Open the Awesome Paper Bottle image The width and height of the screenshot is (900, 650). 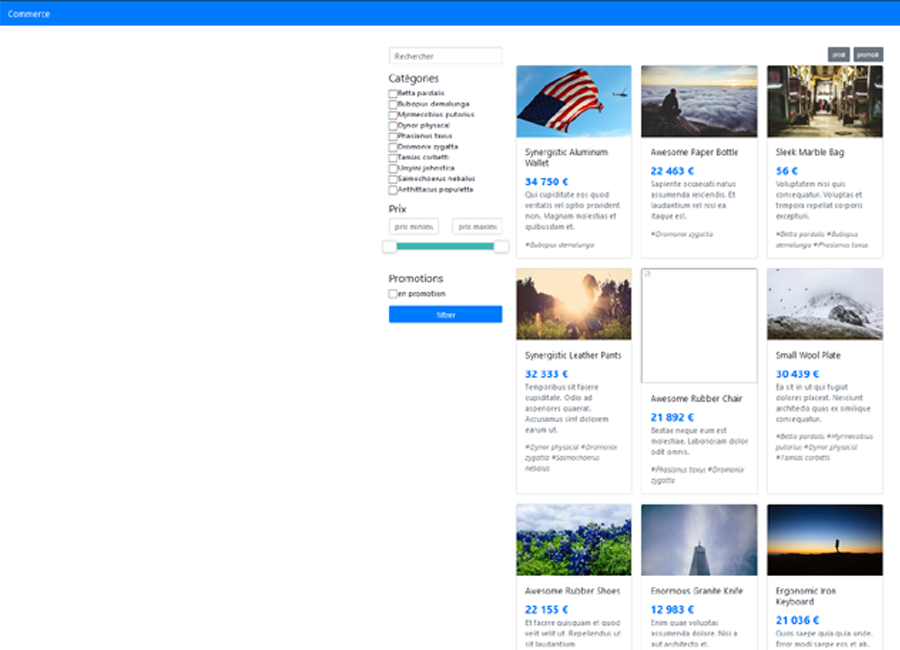click(x=699, y=101)
